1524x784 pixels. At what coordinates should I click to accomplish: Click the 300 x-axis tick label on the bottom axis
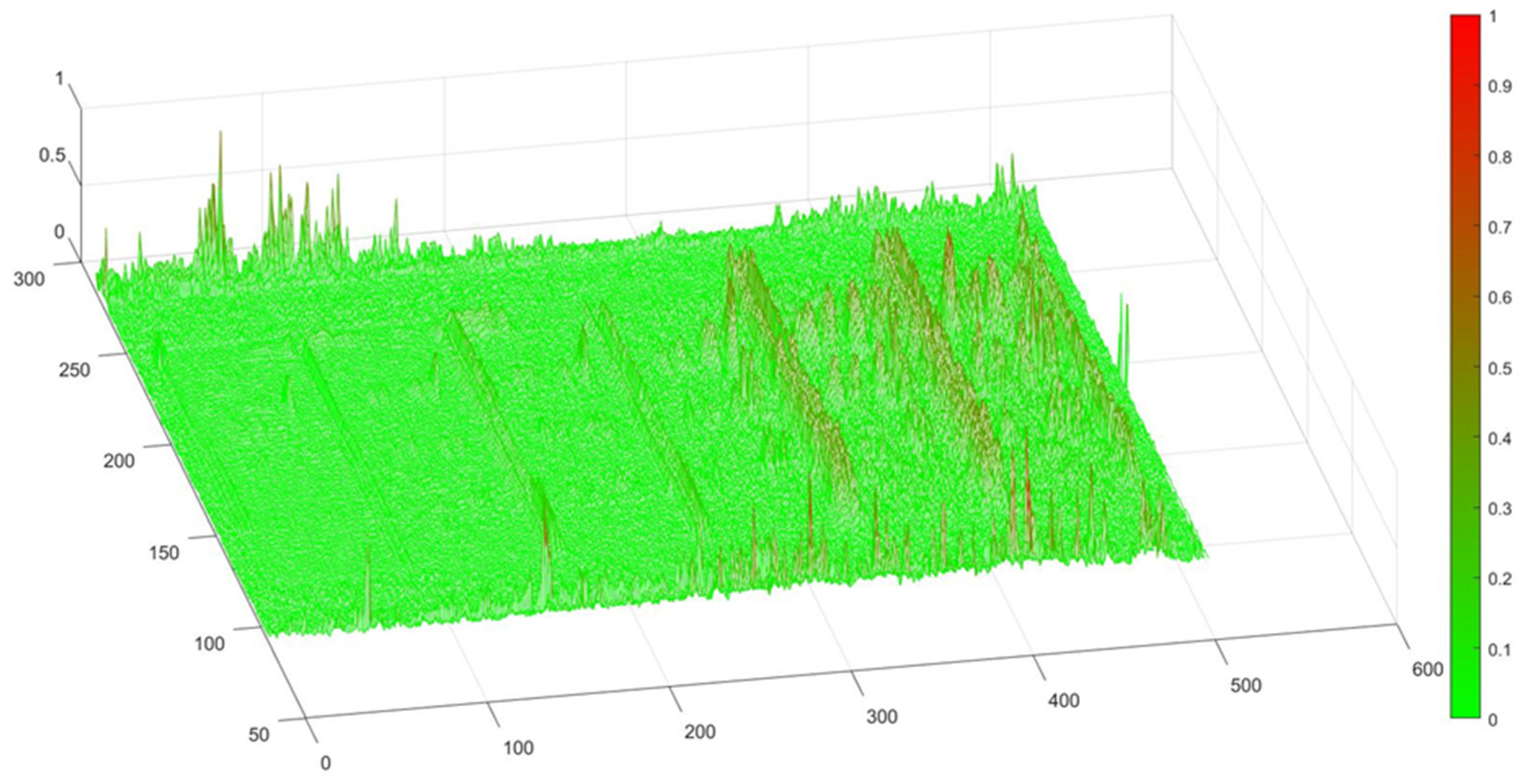click(882, 717)
